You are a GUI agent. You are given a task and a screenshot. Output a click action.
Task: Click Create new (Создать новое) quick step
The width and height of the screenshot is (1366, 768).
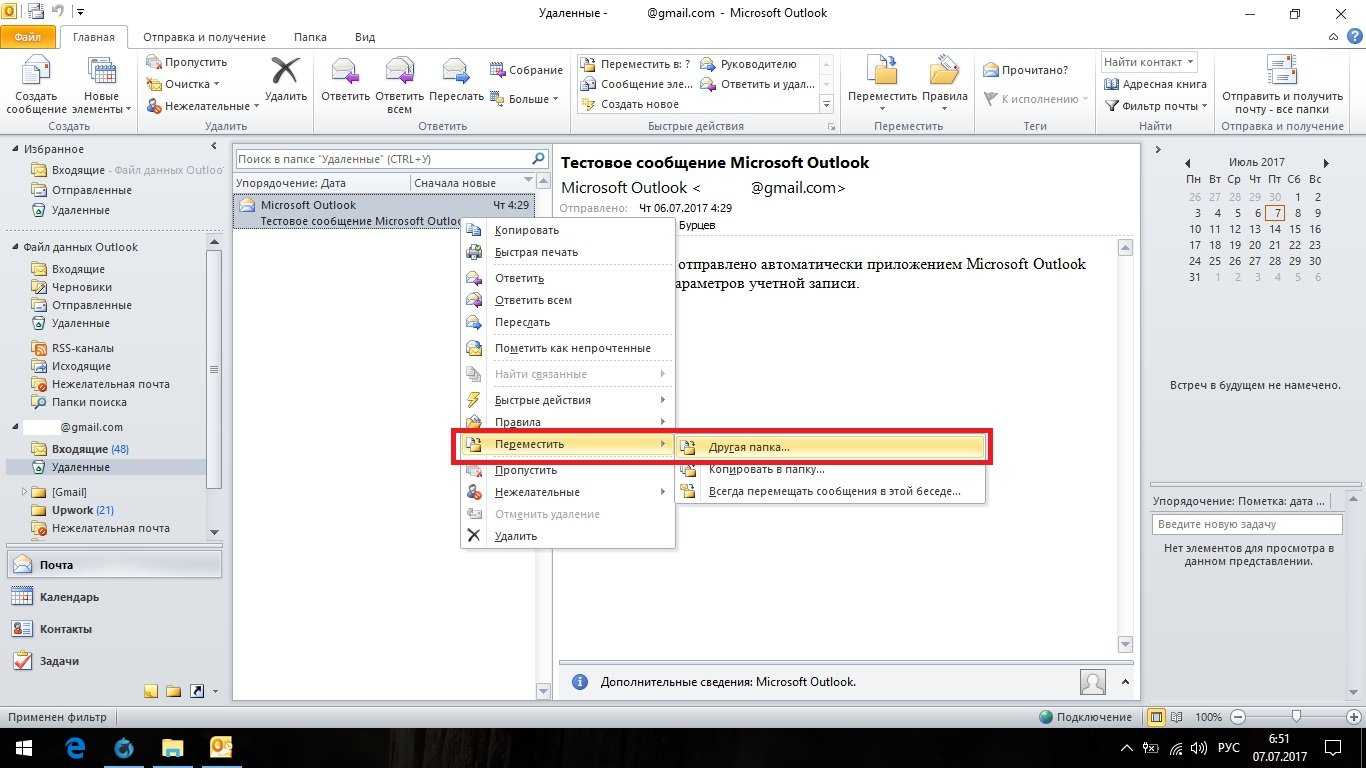[629, 104]
